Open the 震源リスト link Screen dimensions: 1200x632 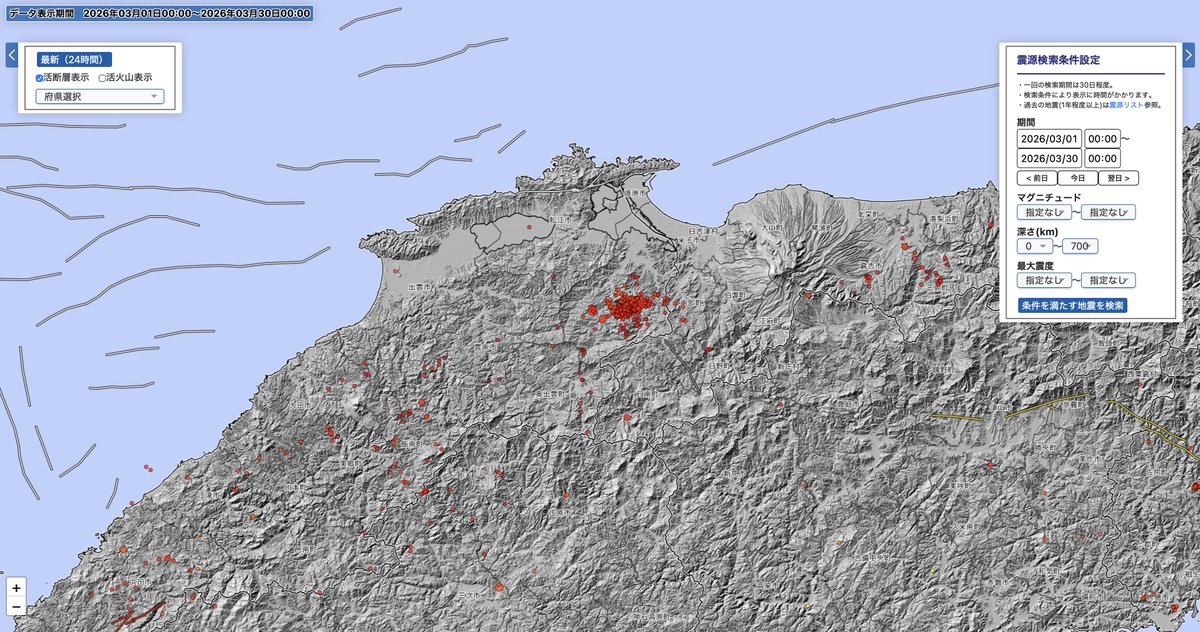[1124, 104]
